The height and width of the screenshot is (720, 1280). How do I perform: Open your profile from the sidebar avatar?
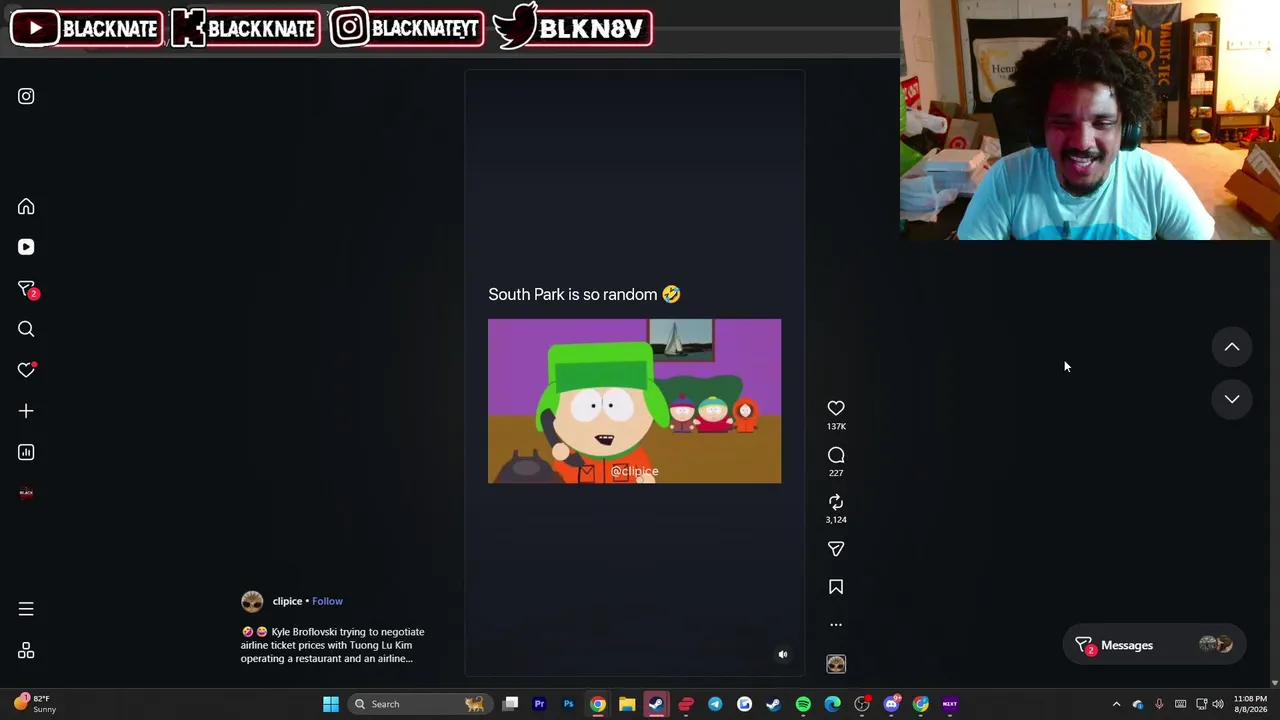(26, 493)
